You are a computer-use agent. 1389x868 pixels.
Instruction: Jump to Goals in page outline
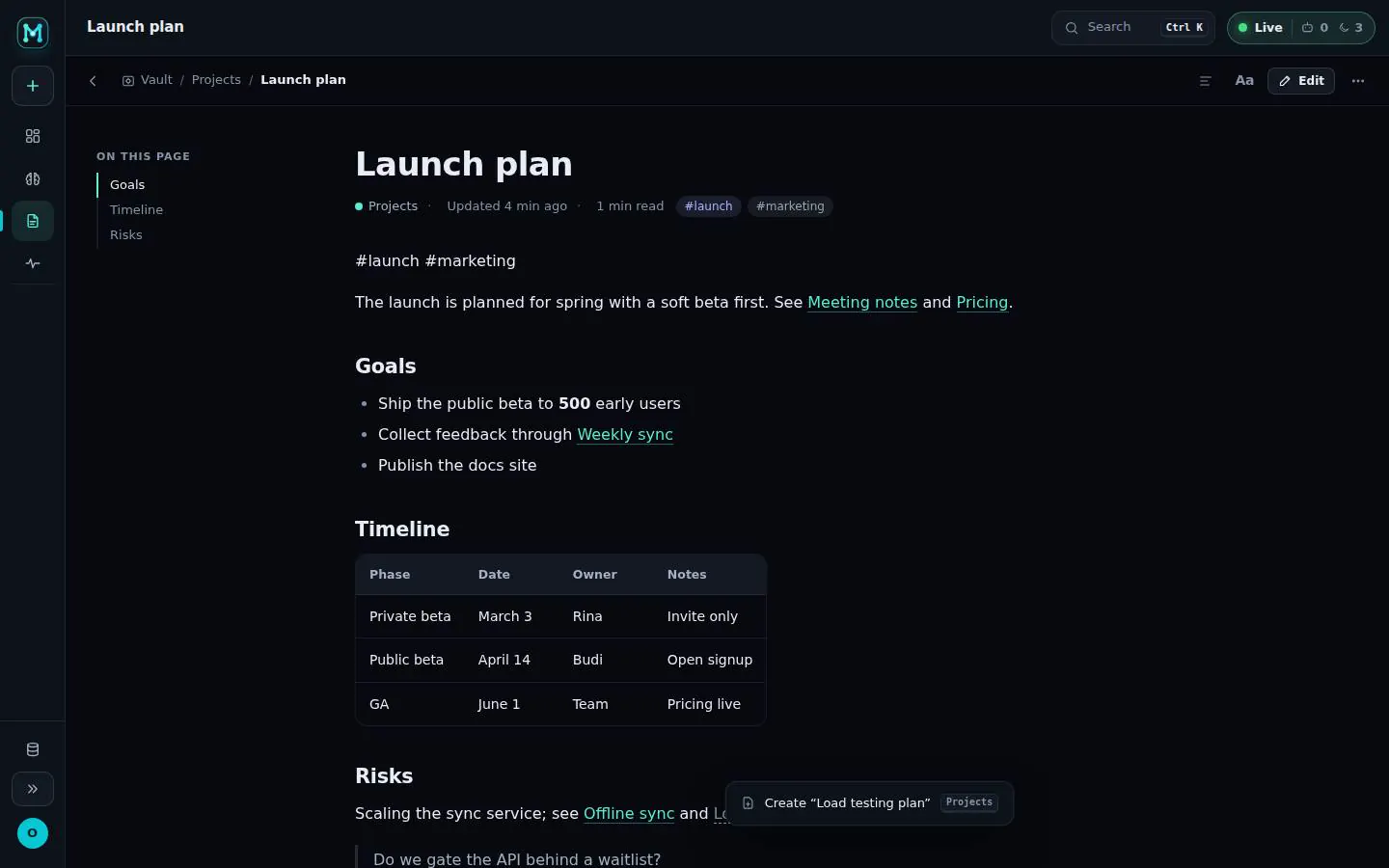pos(127,184)
